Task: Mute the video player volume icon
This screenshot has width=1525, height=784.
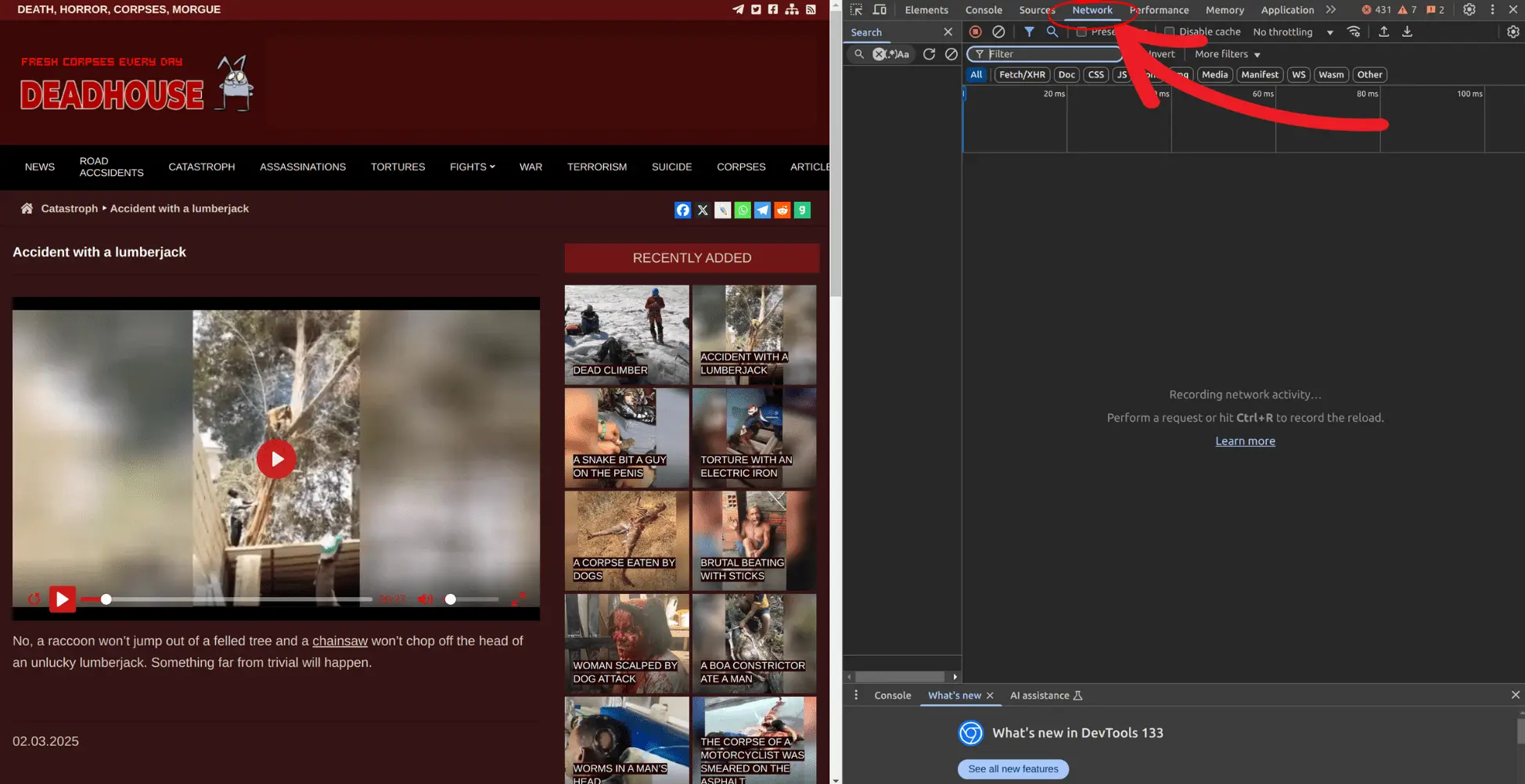Action: (425, 599)
